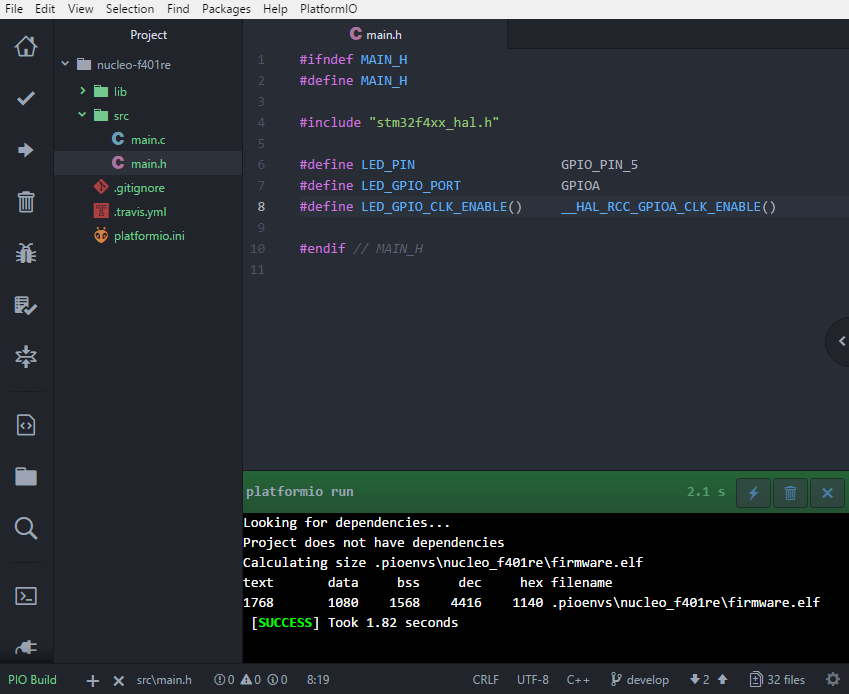Click the __HAL_RCC_GPIOA_CLK_ENABLE() macro text

point(668,207)
